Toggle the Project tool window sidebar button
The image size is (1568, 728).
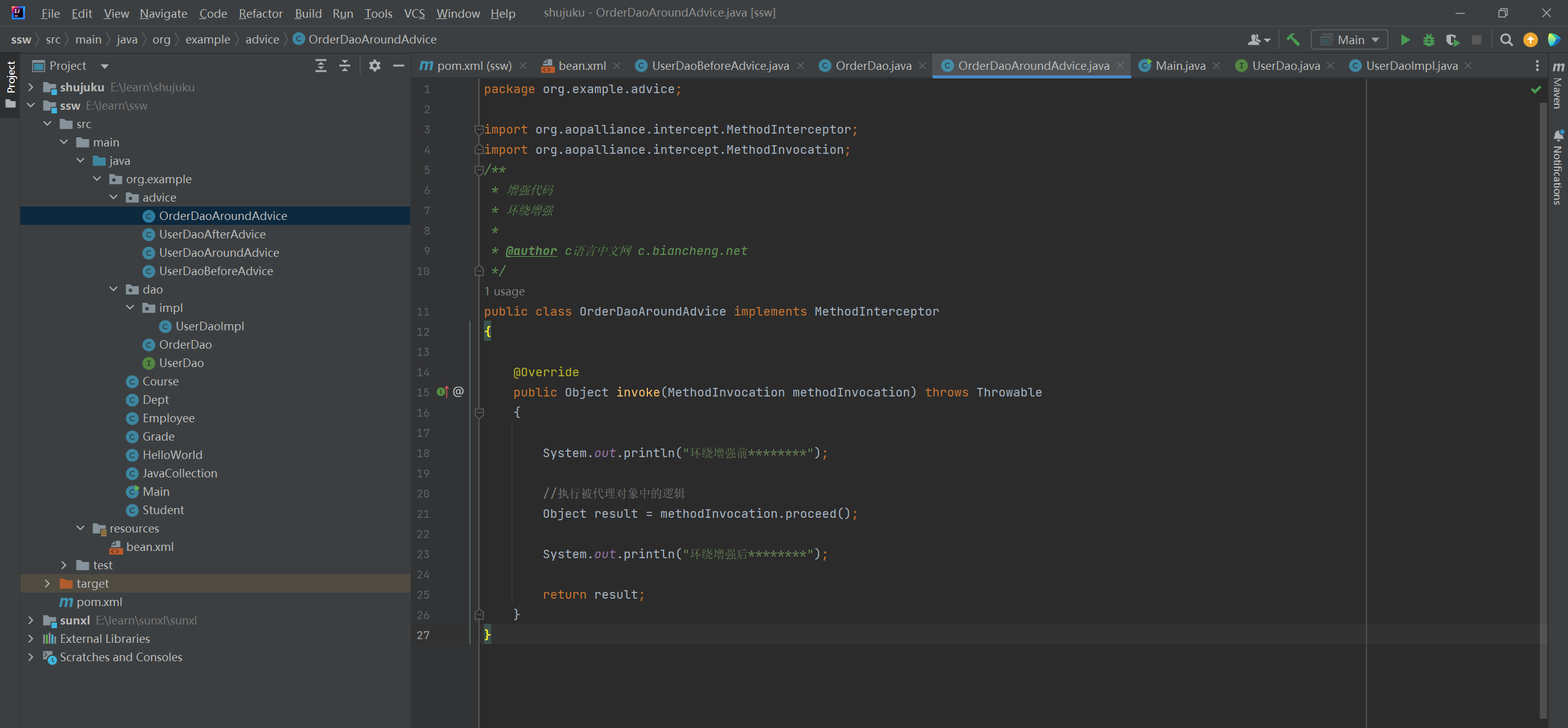pos(10,77)
